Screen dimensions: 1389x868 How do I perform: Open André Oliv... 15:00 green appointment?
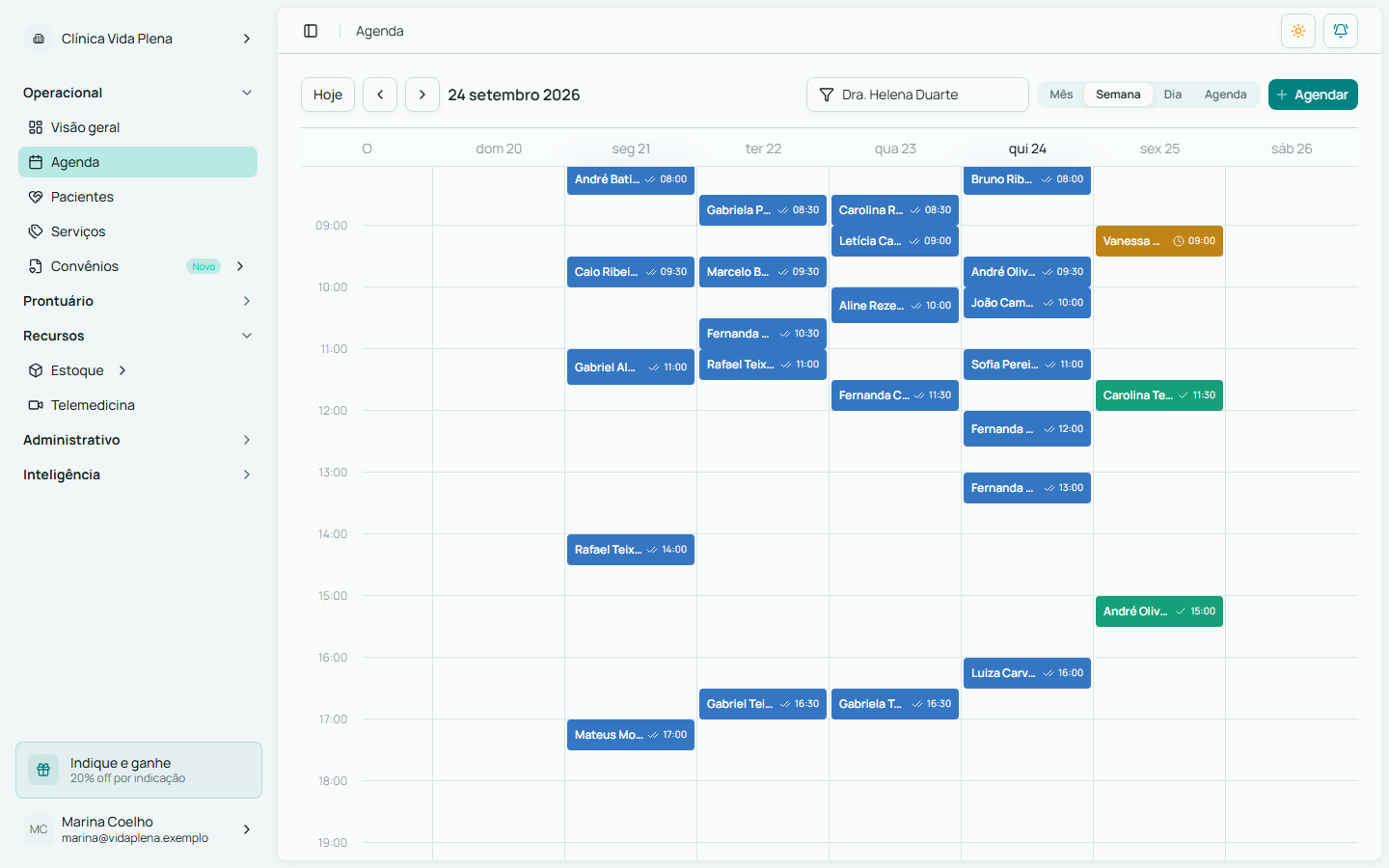1159,611
